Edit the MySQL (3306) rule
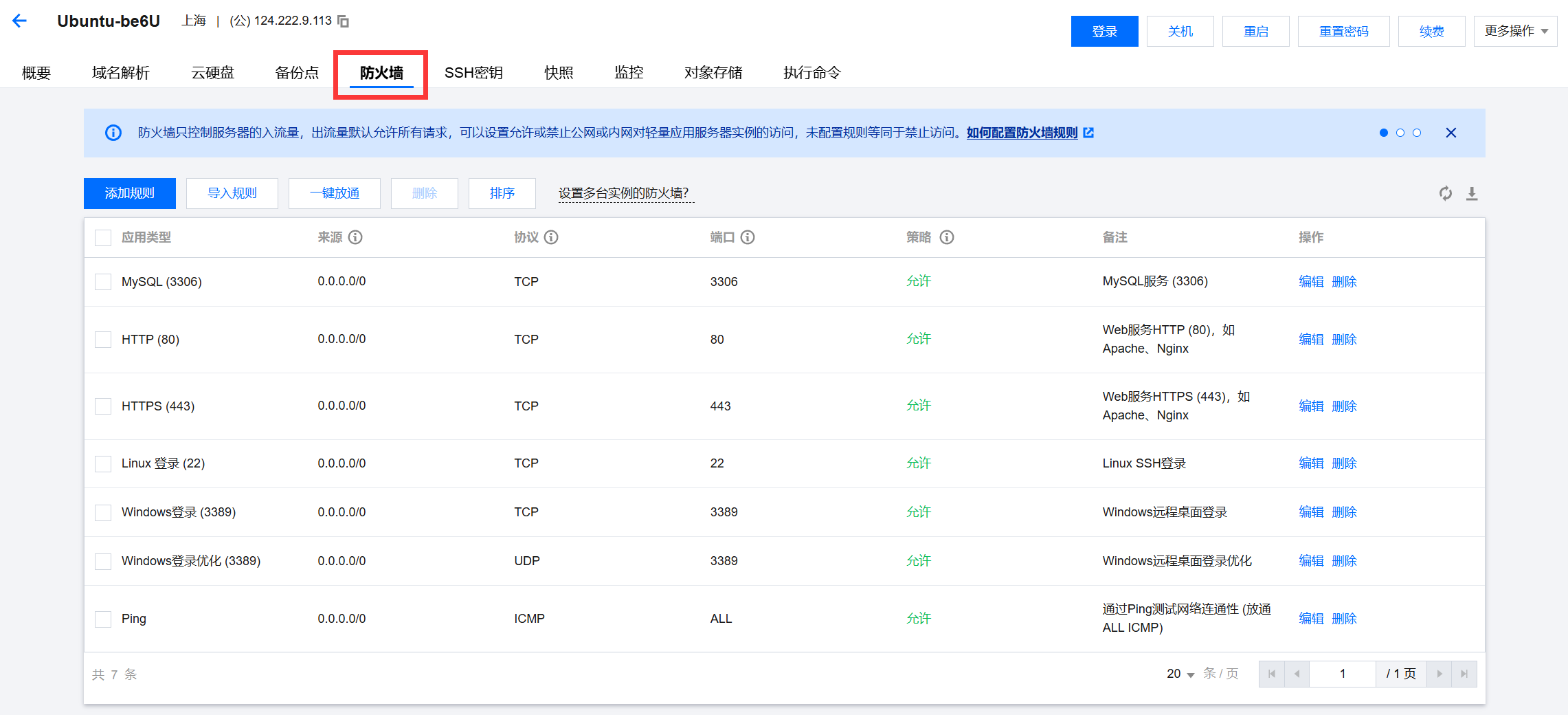This screenshot has height=715, width=1568. coord(1311,281)
